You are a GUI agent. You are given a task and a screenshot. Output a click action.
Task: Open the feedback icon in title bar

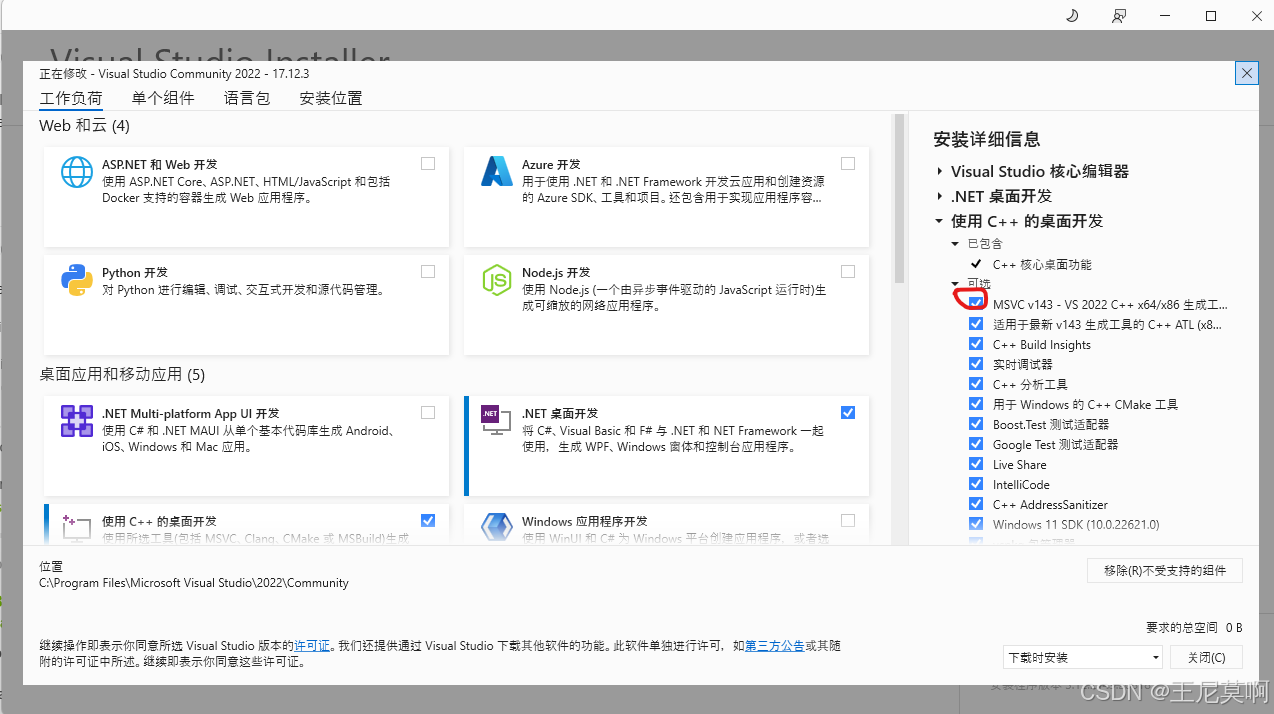(1119, 16)
